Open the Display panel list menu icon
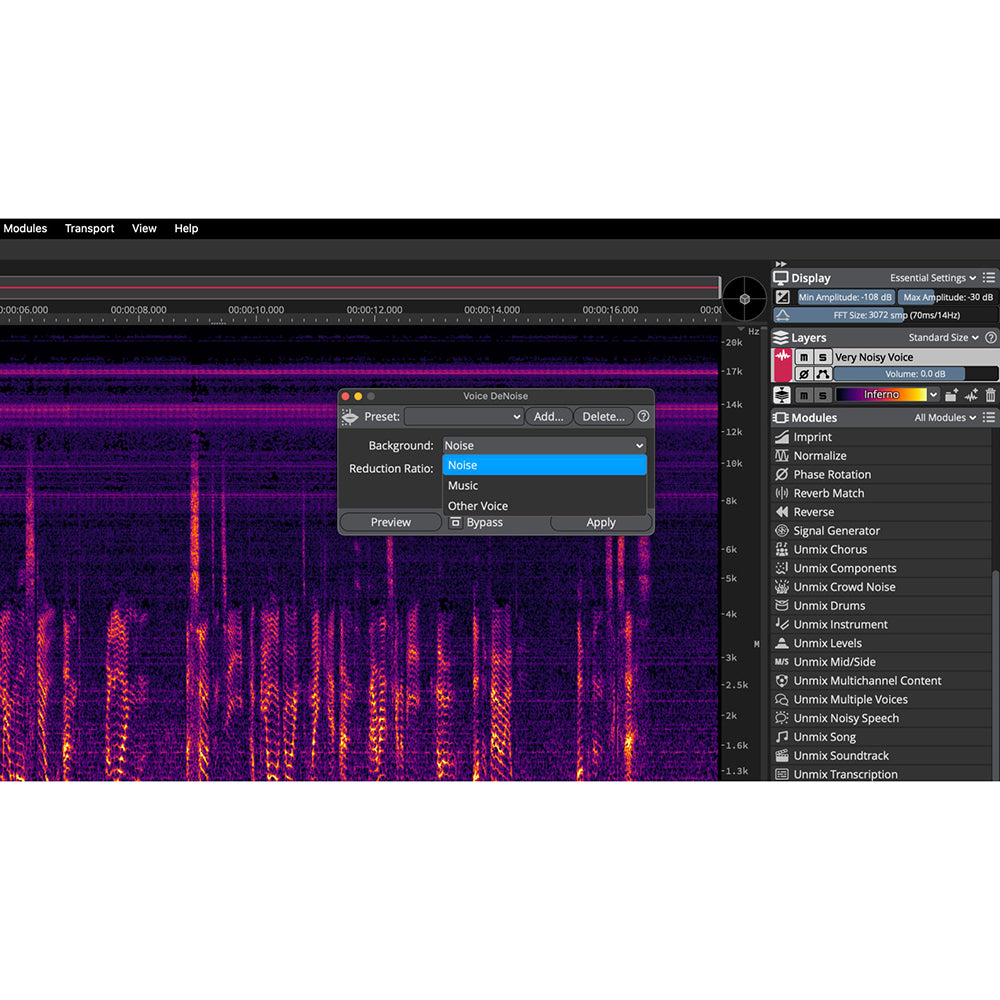The height and width of the screenshot is (1000, 1000). point(989,278)
